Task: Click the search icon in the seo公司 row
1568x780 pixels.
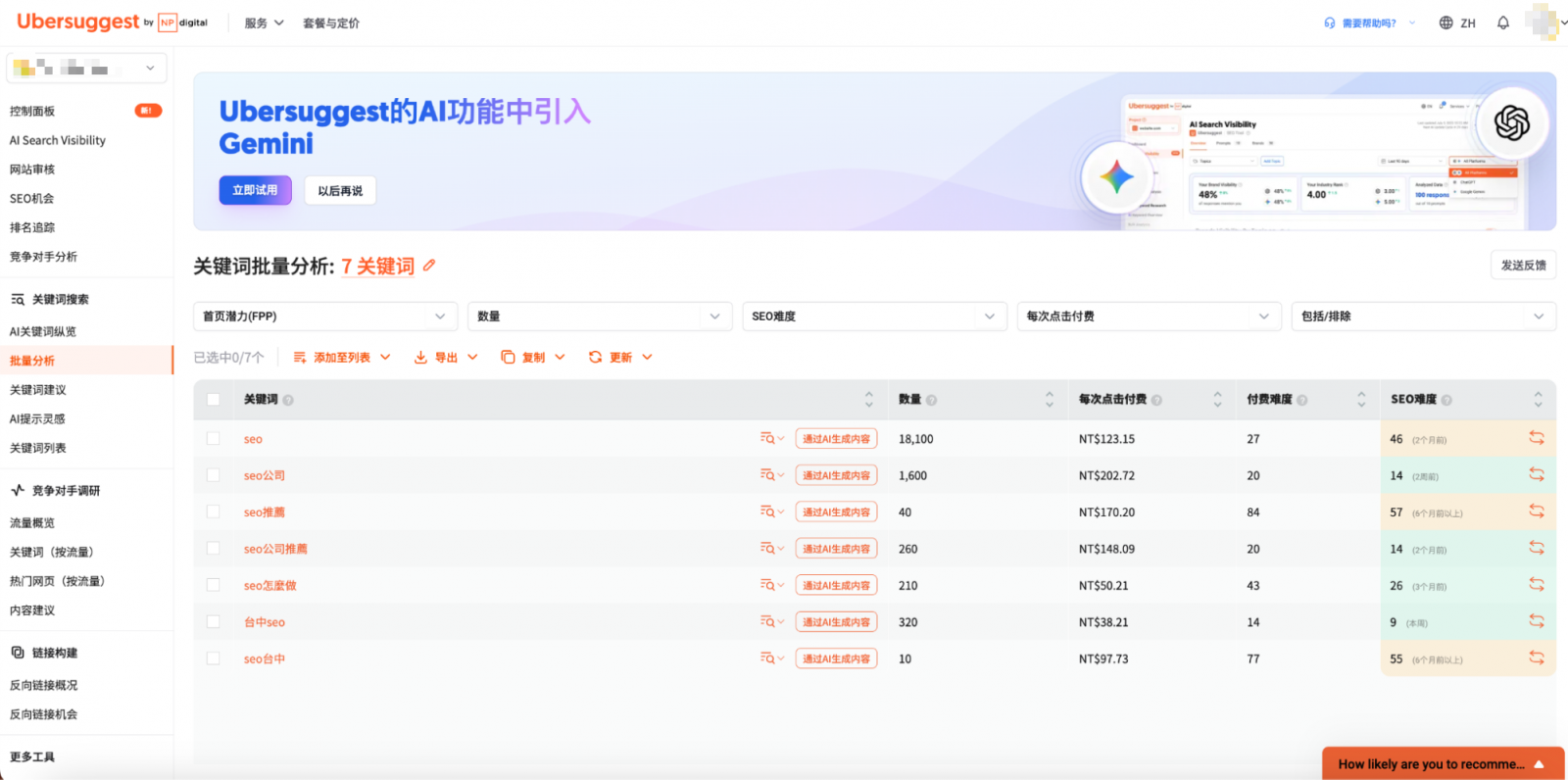Action: point(767,475)
